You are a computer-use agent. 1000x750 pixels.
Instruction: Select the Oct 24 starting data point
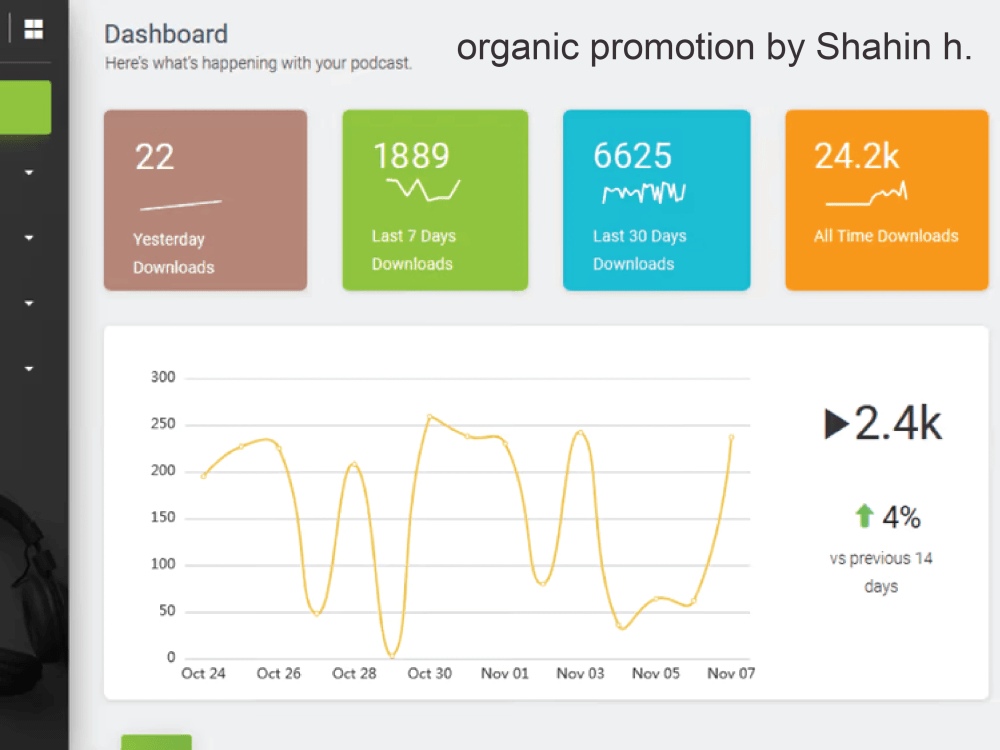203,476
